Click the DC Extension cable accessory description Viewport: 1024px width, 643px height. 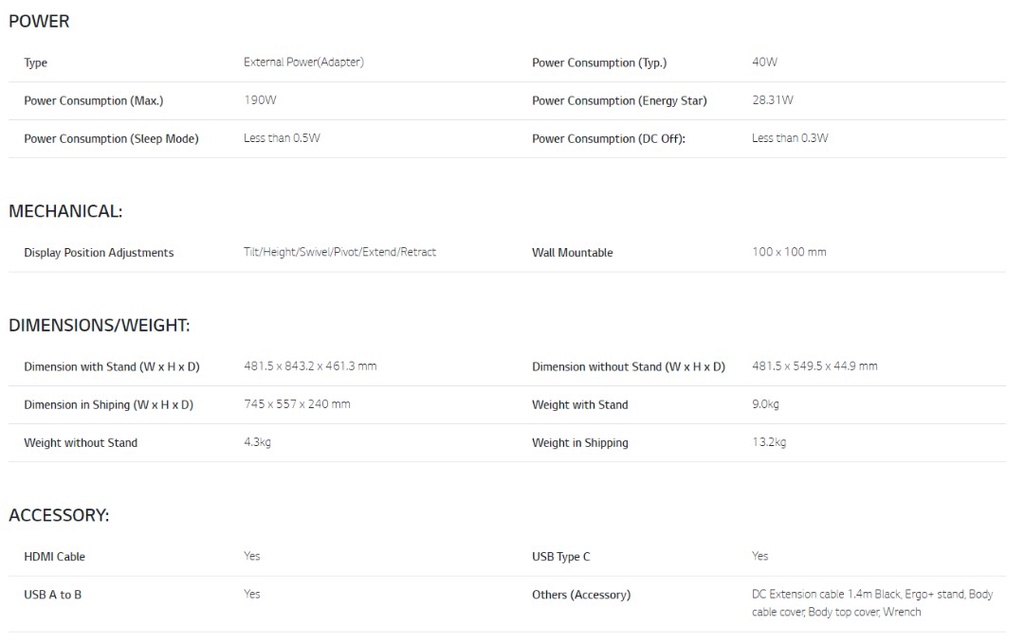click(871, 602)
